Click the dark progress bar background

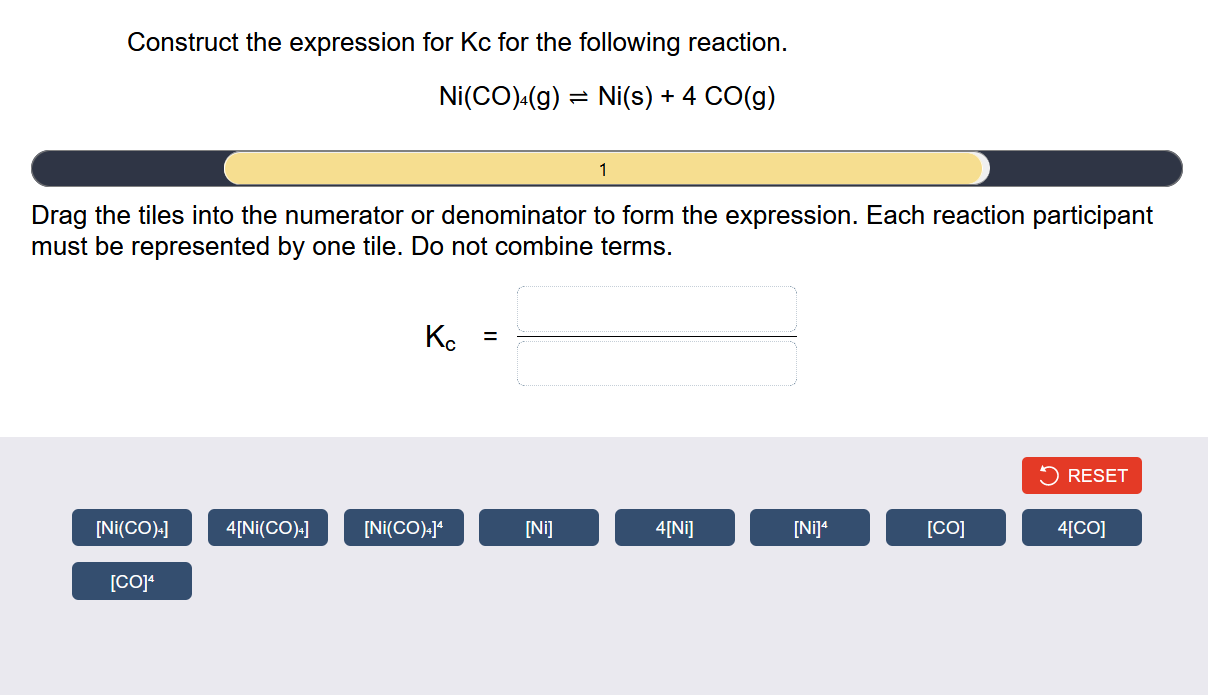tap(120, 168)
